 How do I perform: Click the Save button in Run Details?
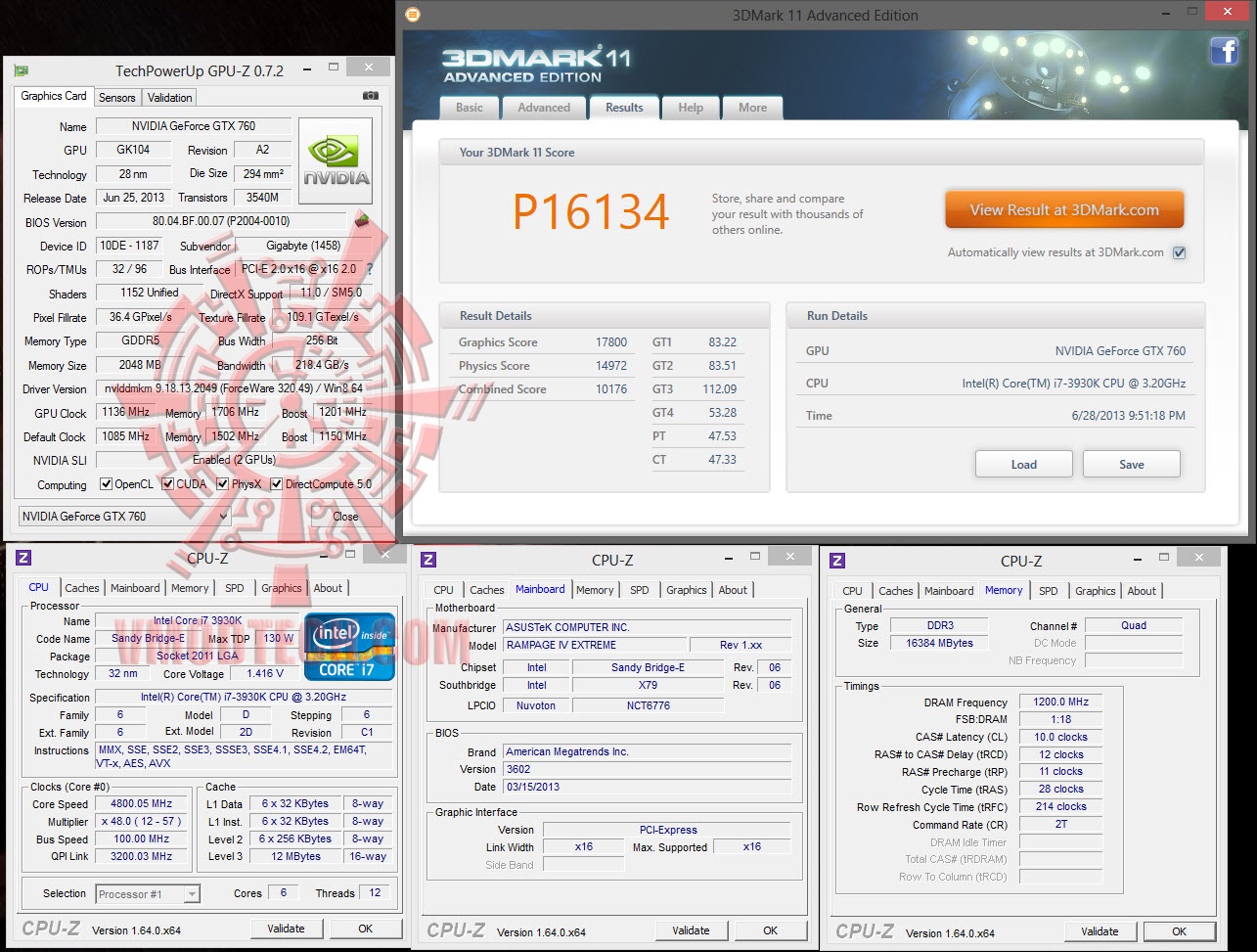click(x=1132, y=465)
